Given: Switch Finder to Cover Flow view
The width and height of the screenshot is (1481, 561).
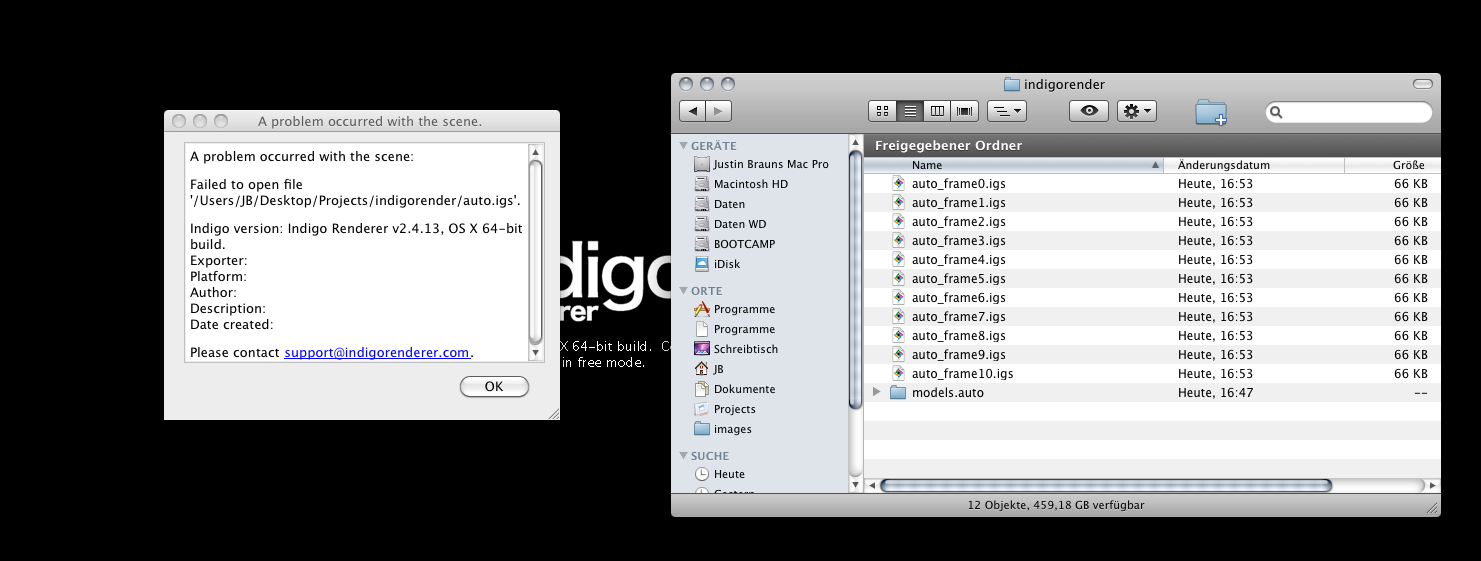Looking at the screenshot, I should pos(964,111).
